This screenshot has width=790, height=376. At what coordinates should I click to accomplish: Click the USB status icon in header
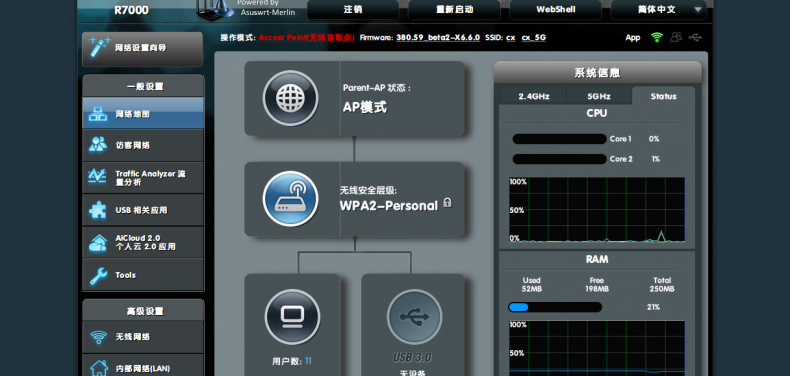click(695, 37)
